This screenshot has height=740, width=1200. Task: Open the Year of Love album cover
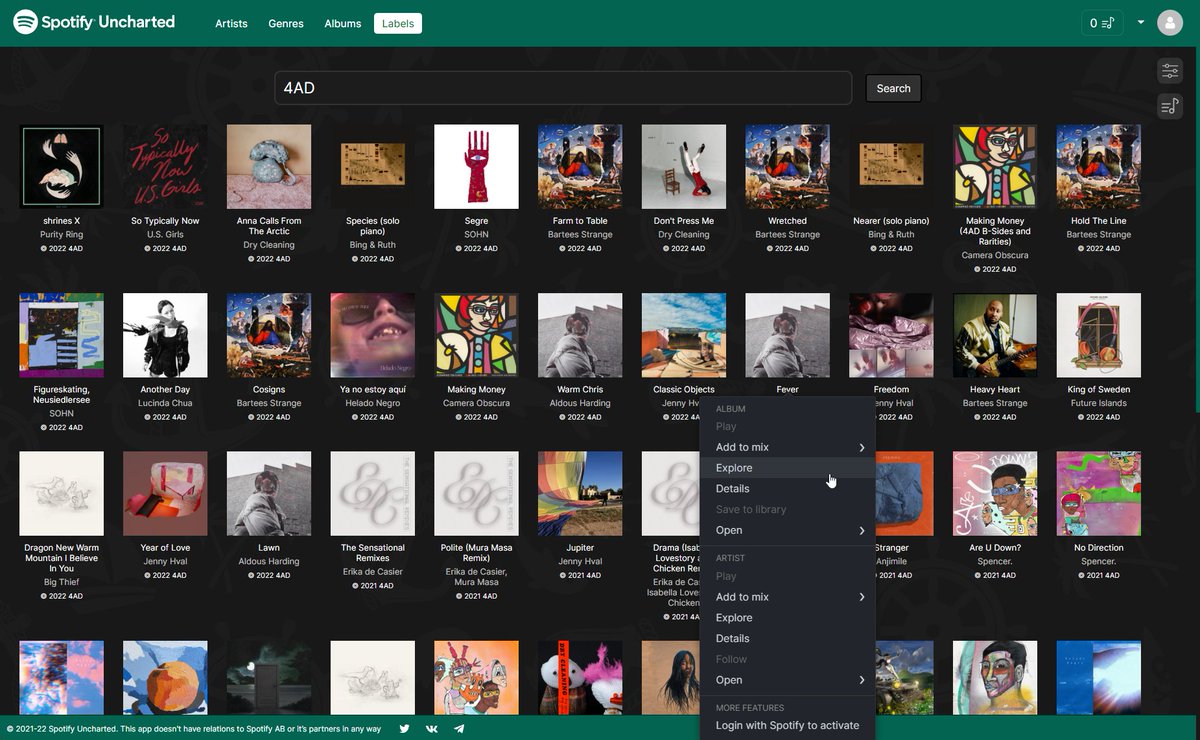[165, 493]
